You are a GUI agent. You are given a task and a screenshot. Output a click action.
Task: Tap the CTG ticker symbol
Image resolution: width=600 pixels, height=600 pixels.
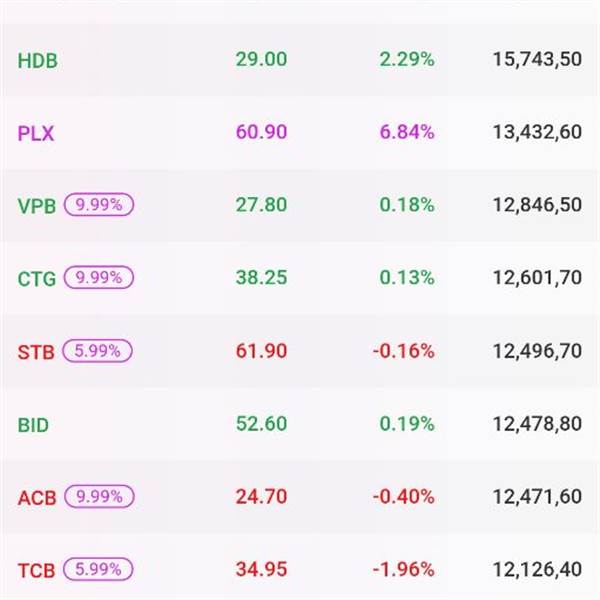click(37, 279)
